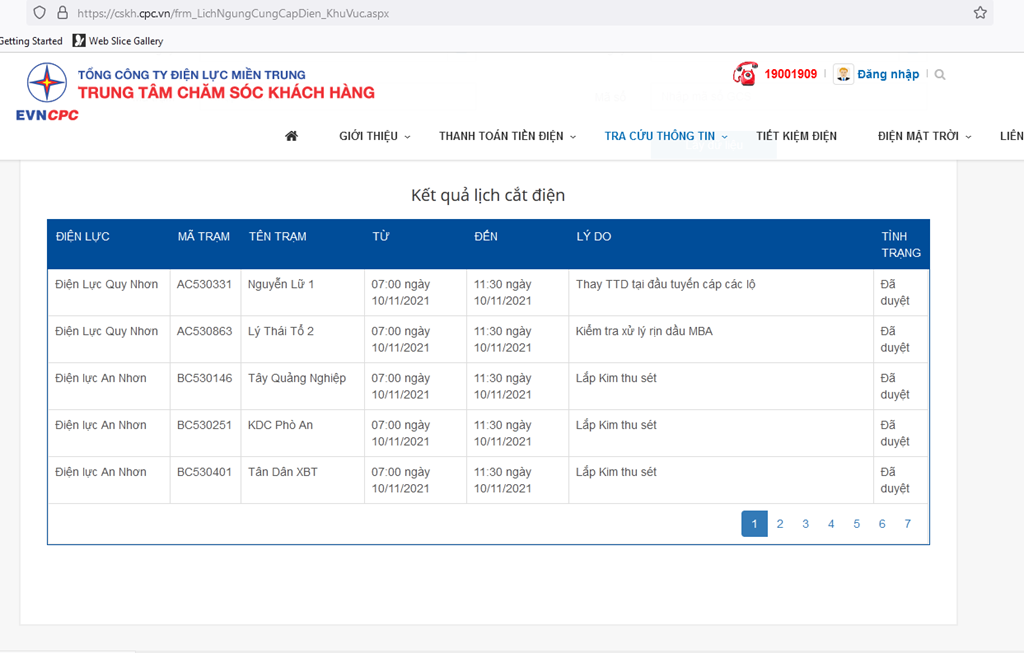Go to results page 5
The height and width of the screenshot is (653, 1024).
pos(856,524)
